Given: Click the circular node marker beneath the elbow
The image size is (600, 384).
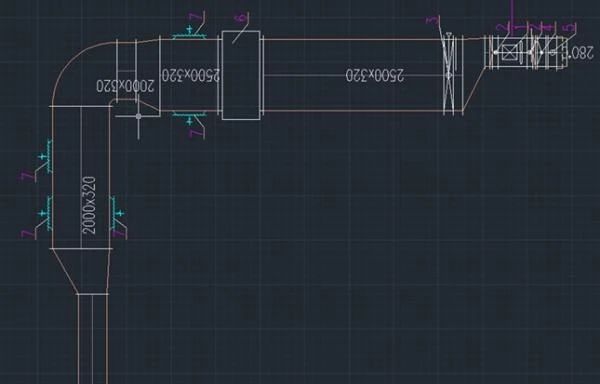Looking at the screenshot, I should pos(139,116).
